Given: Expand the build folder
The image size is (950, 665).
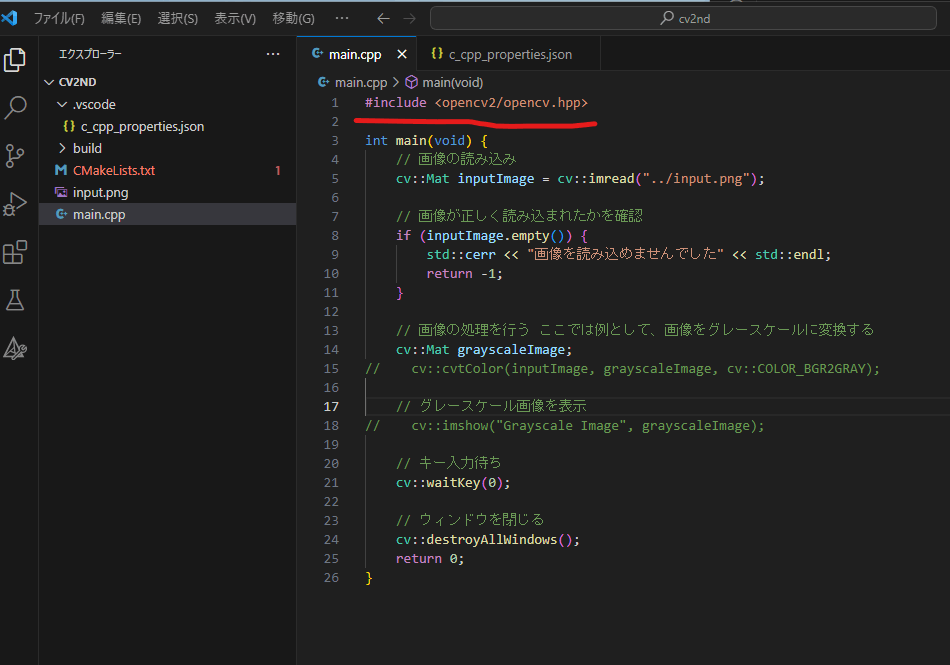Looking at the screenshot, I should tap(62, 148).
